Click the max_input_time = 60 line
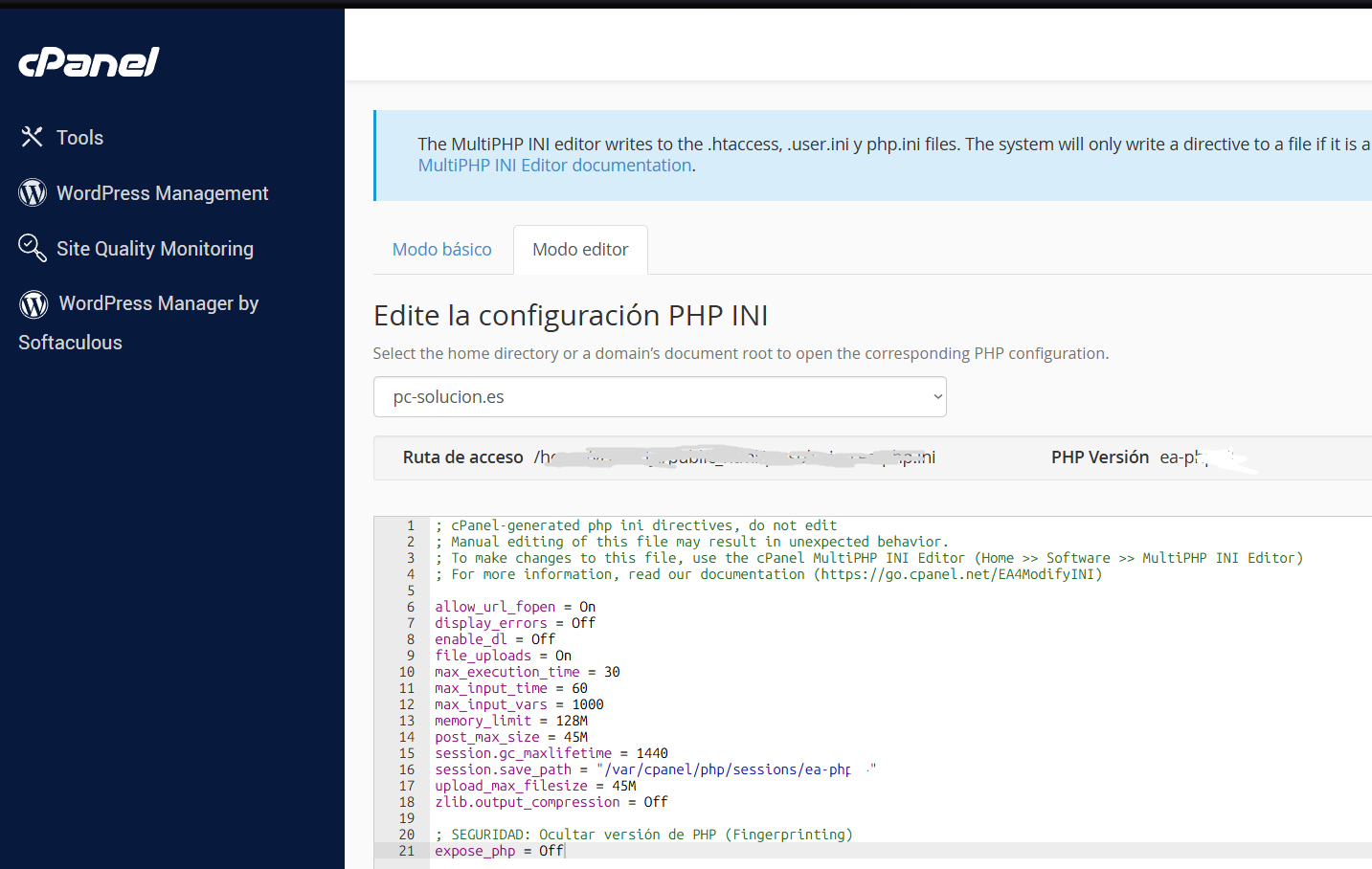This screenshot has height=869, width=1372. 511,688
